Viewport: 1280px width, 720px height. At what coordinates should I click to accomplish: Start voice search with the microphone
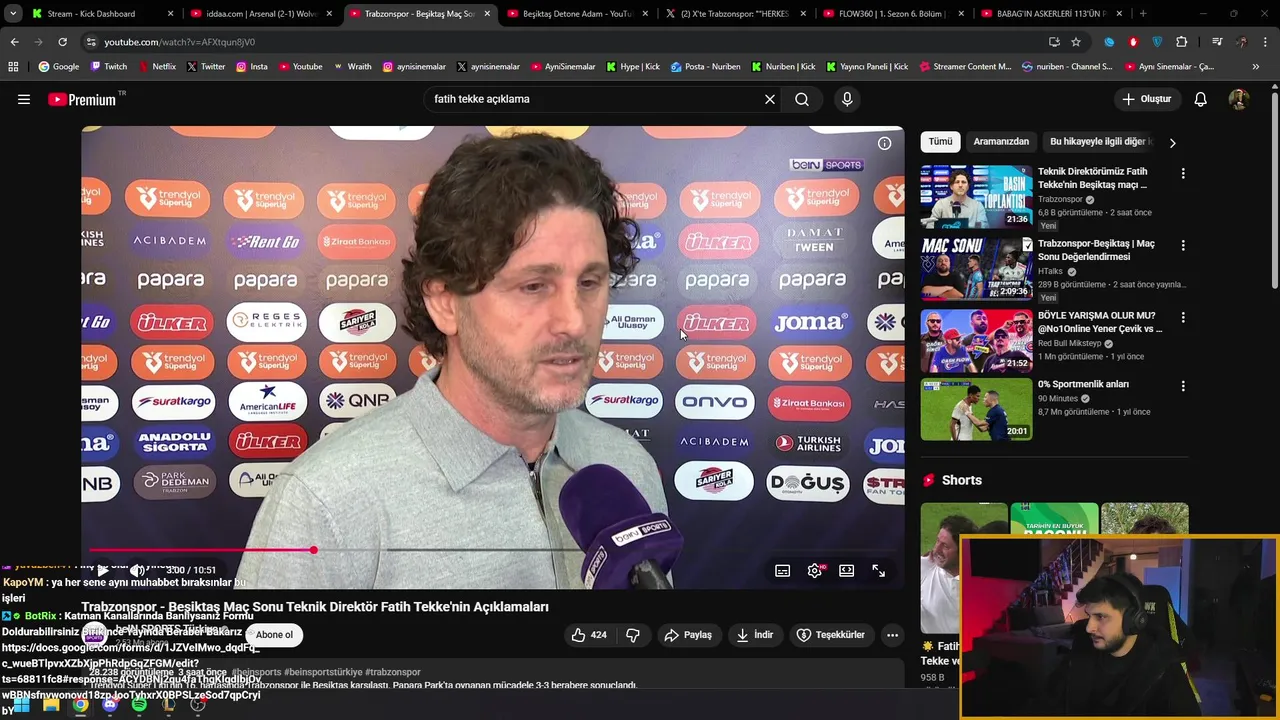pyautogui.click(x=847, y=99)
